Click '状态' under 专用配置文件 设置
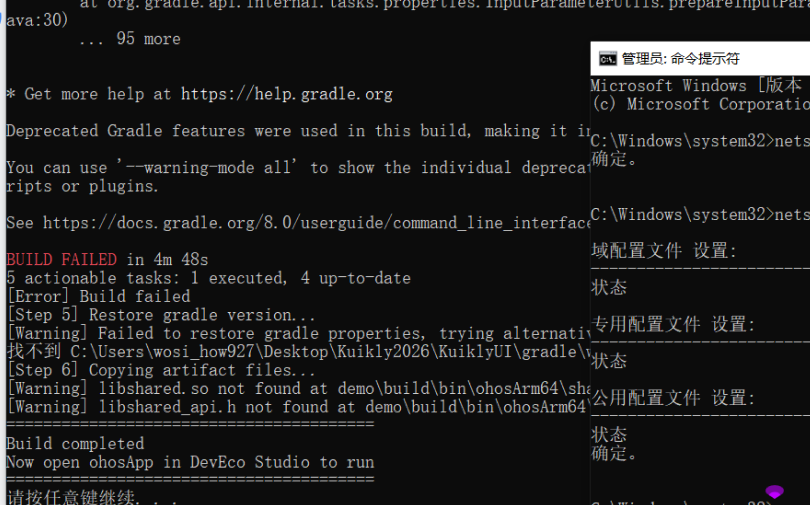 pyautogui.click(x=609, y=361)
